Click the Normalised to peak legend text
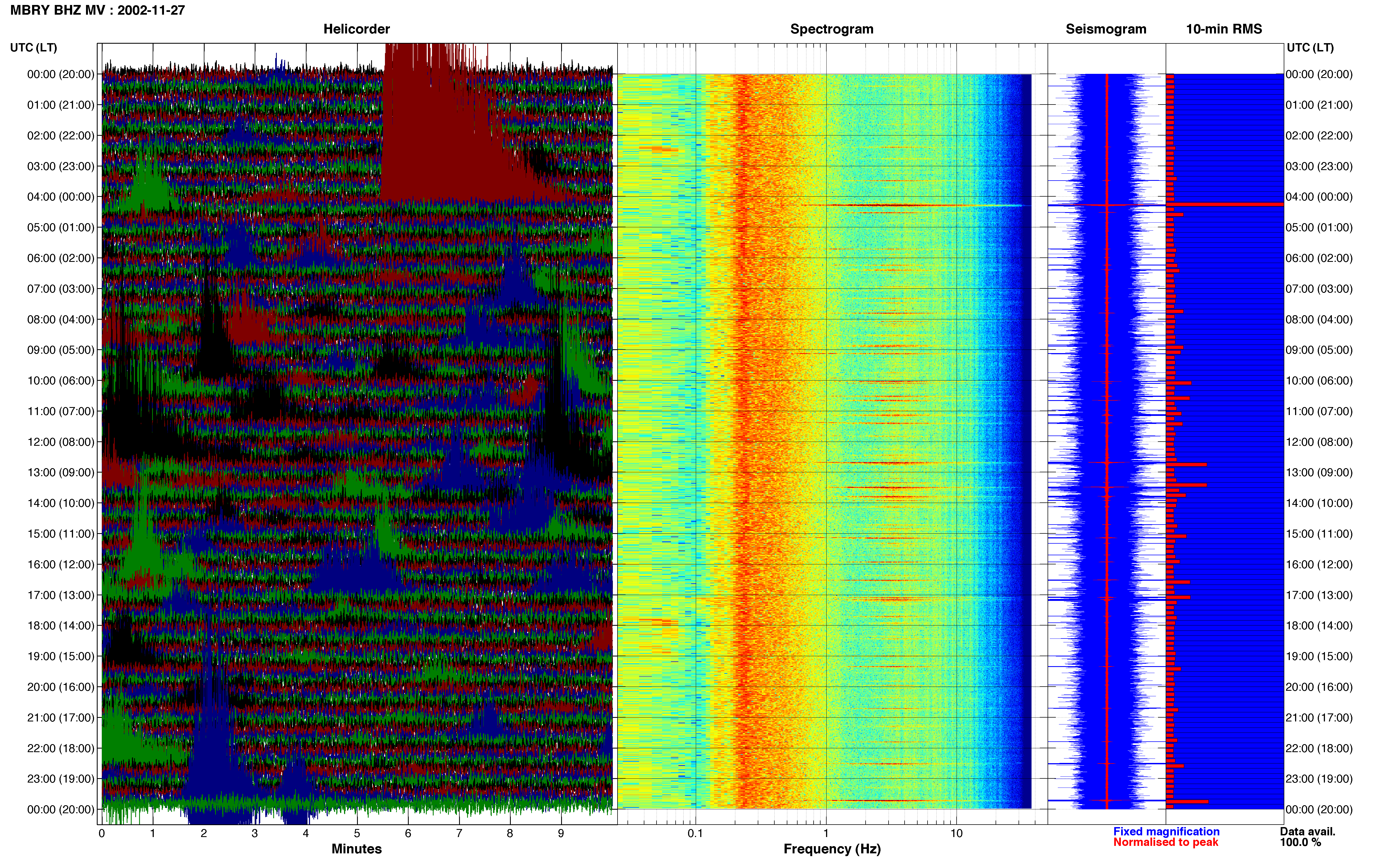The width and height of the screenshot is (1388, 868). point(1165,842)
